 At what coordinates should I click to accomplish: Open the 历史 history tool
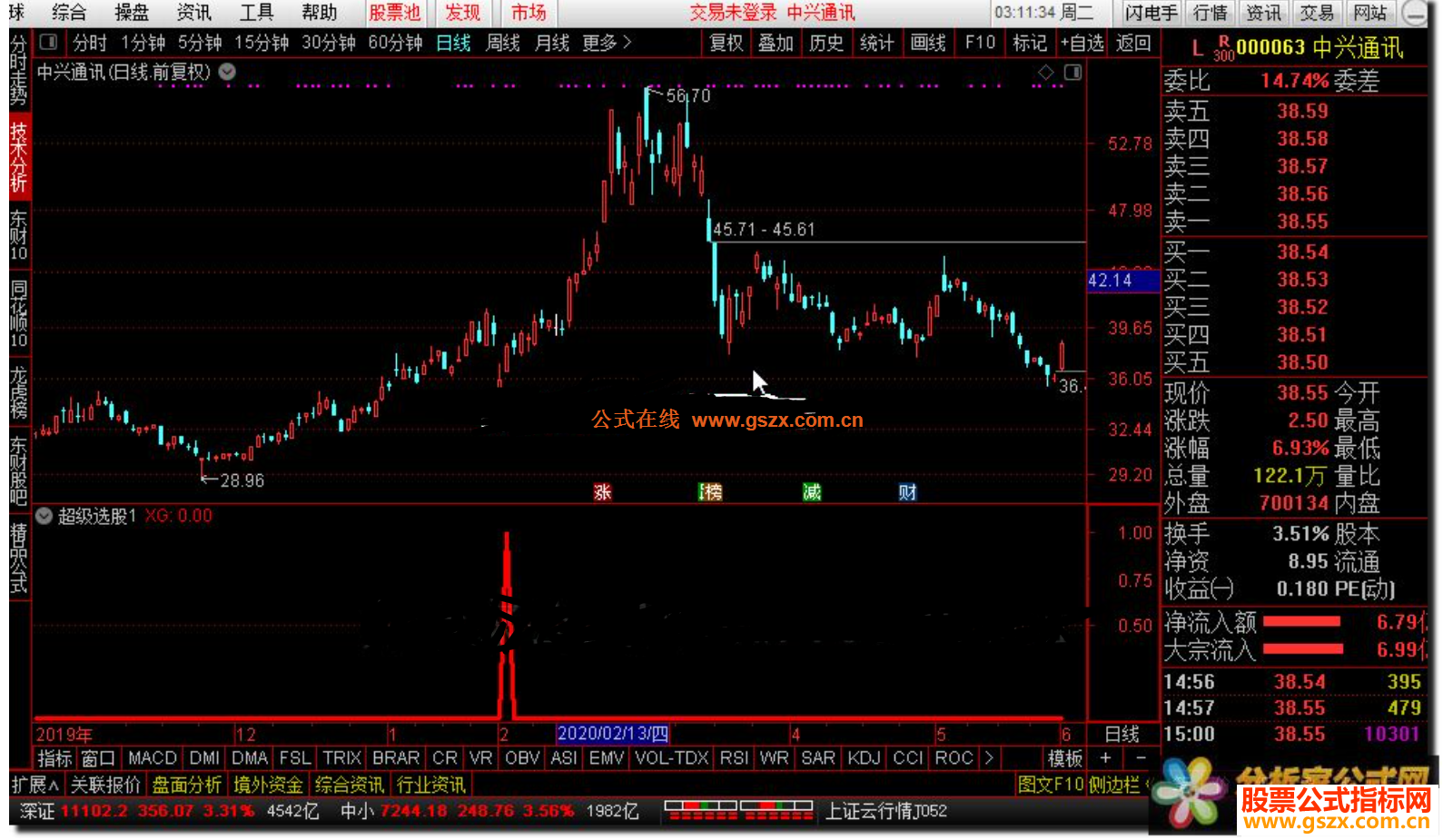coord(825,42)
